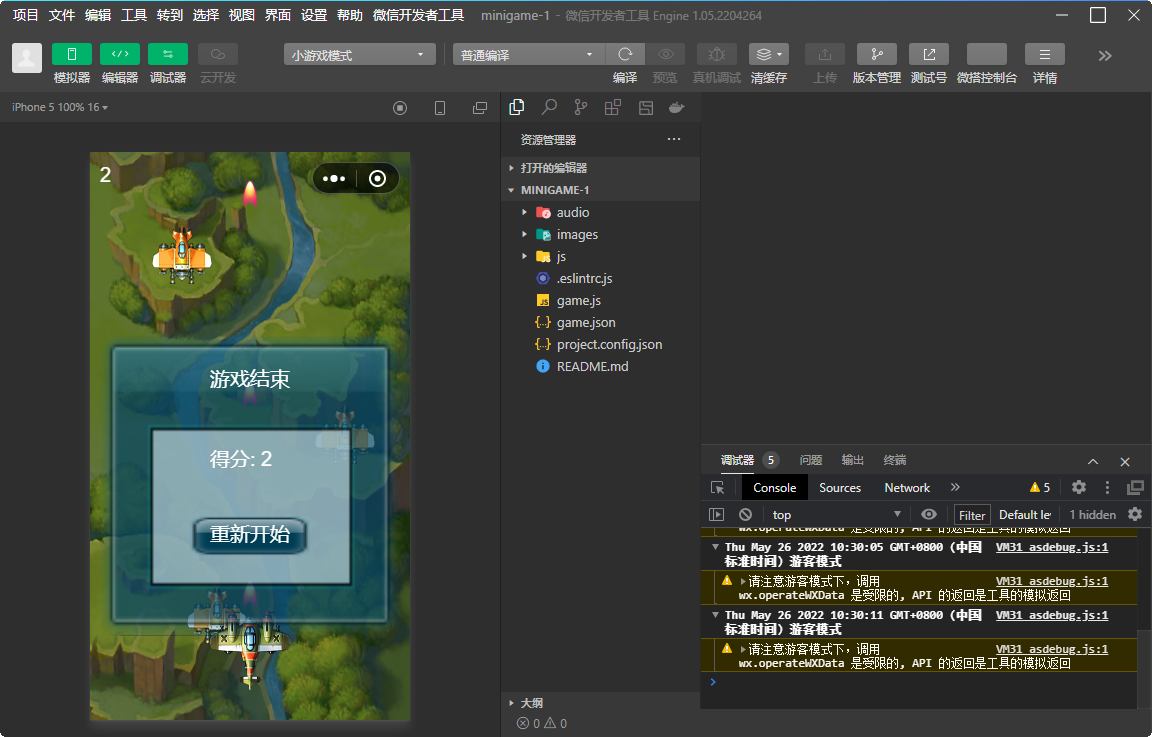Open the 普通编译 compile mode dropdown
This screenshot has width=1152, height=737.
(x=528, y=54)
